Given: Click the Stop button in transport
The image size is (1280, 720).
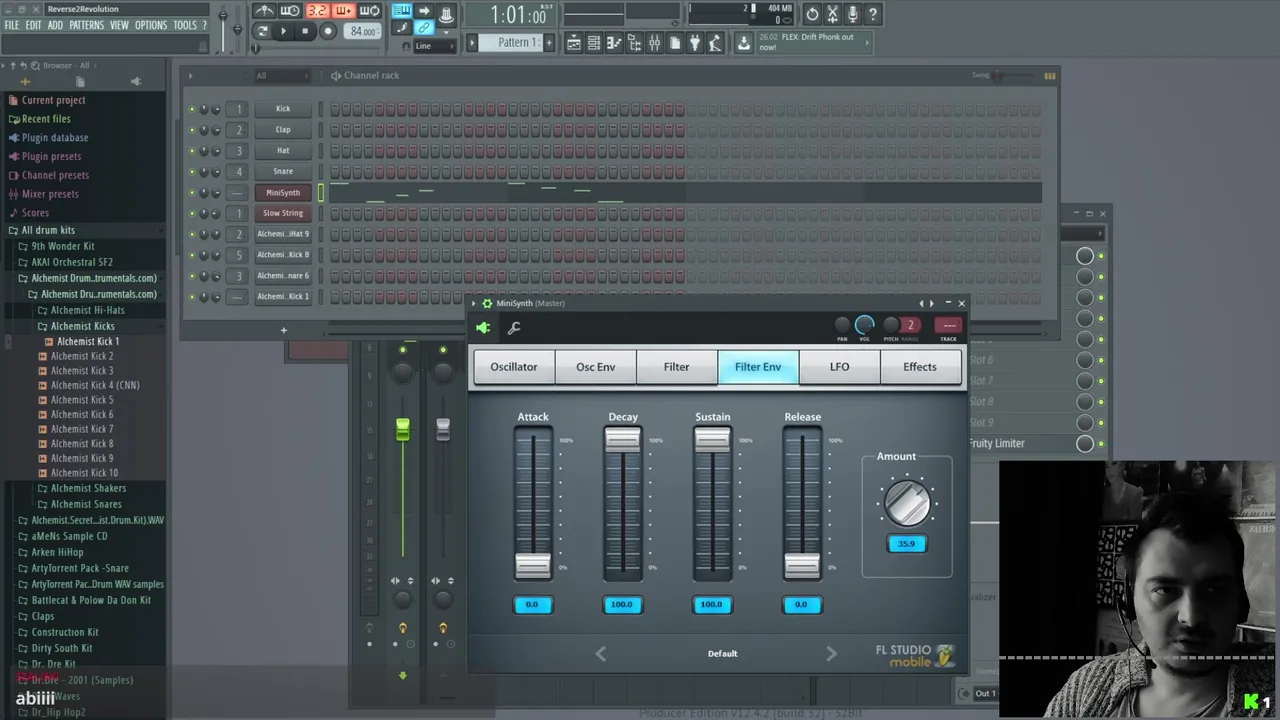Looking at the screenshot, I should tap(305, 31).
